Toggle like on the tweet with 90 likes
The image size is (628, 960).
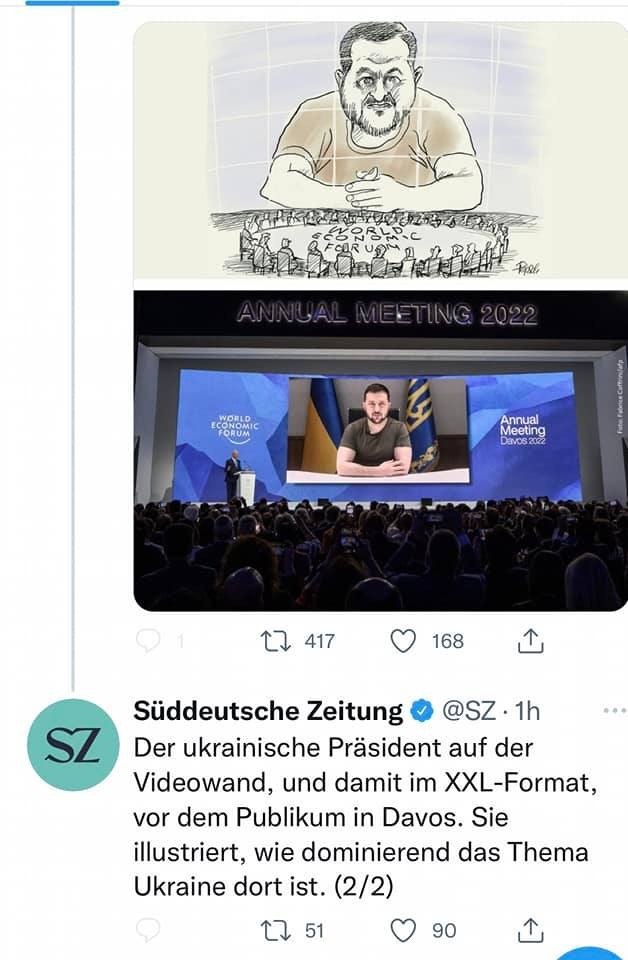tap(401, 931)
